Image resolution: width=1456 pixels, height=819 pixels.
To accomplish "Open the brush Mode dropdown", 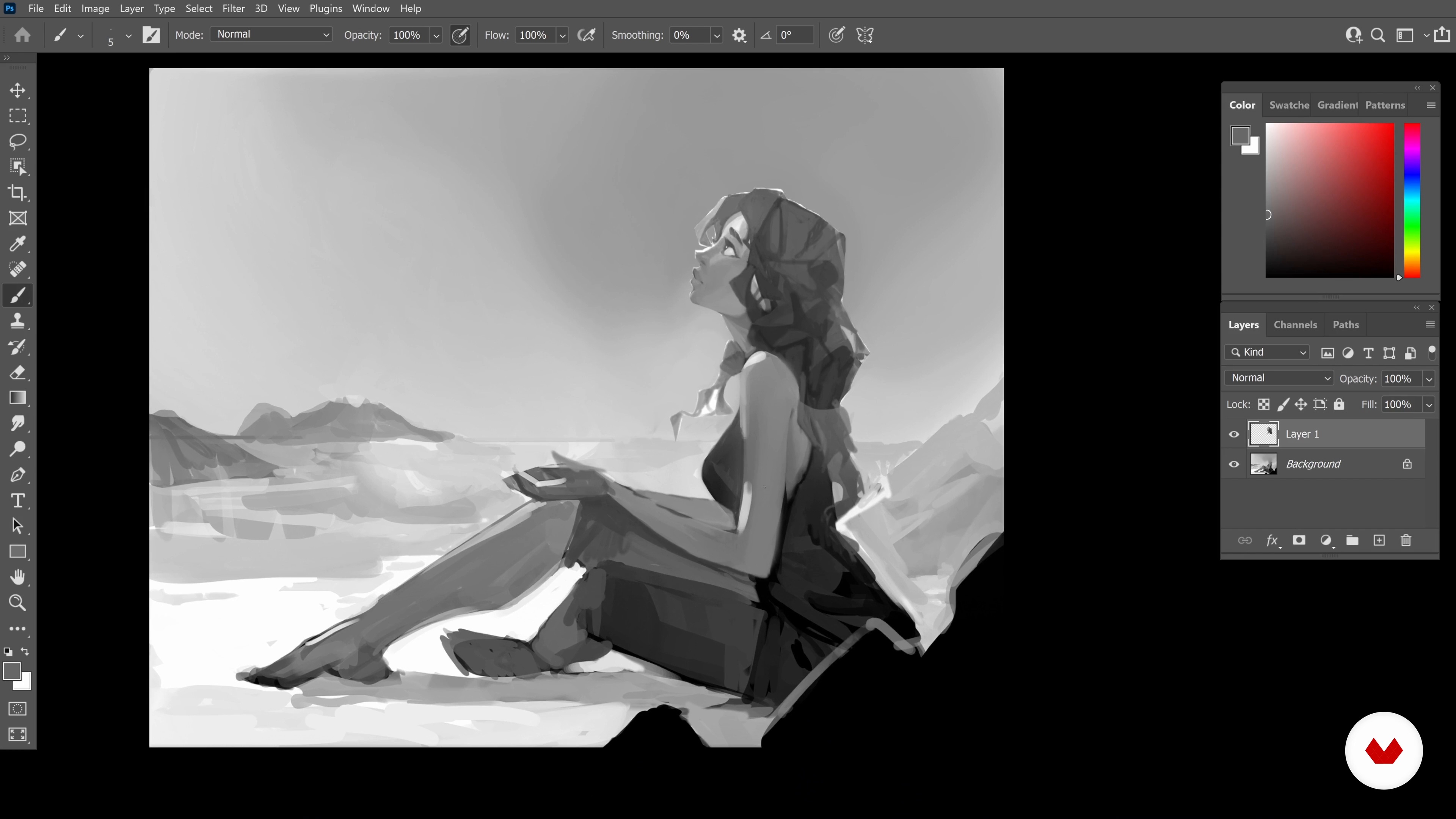I will tap(271, 35).
